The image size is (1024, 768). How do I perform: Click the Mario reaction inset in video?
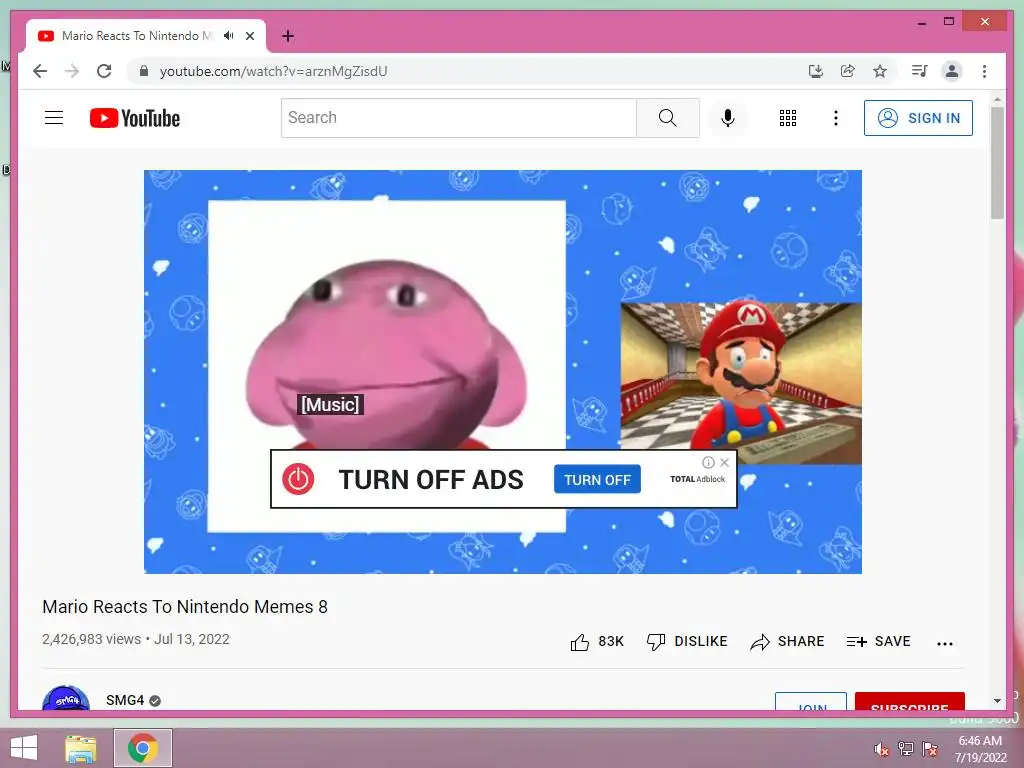coord(741,383)
